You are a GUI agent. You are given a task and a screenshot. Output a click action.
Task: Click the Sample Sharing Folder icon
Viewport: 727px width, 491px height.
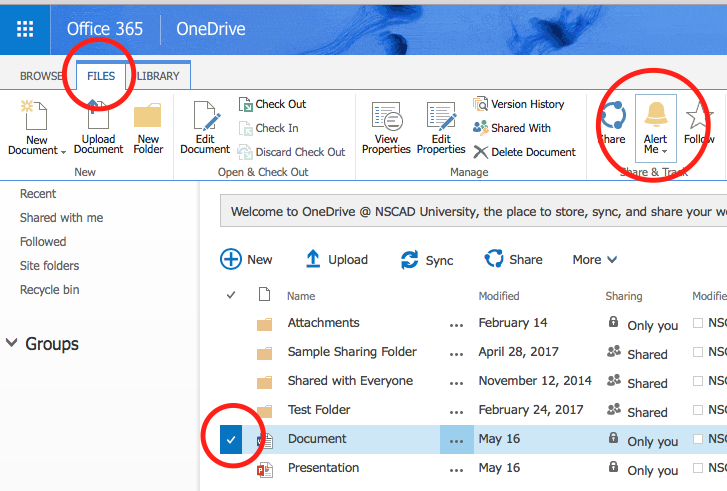(265, 353)
